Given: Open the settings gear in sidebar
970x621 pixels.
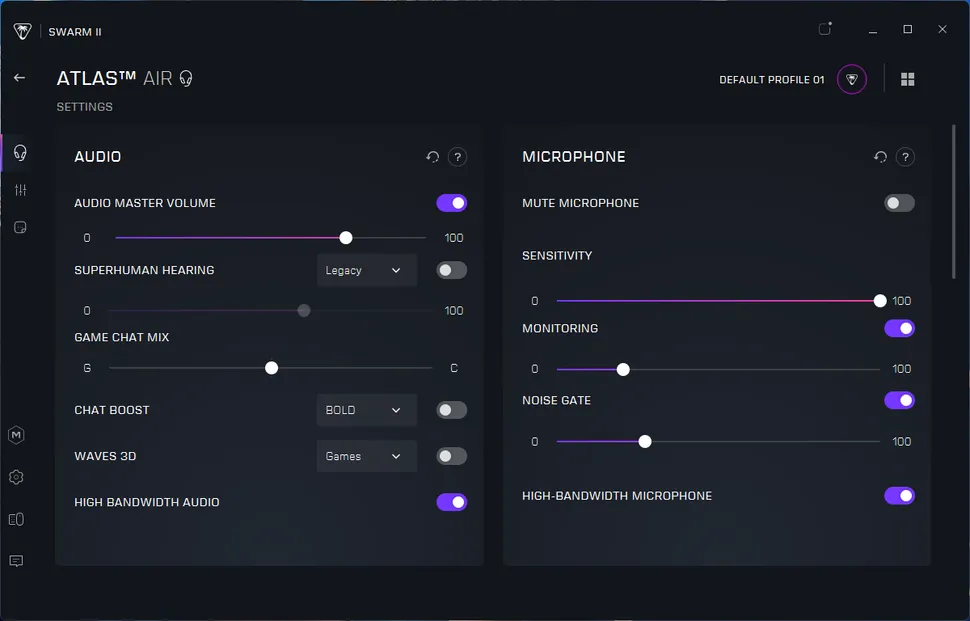Looking at the screenshot, I should point(16,478).
